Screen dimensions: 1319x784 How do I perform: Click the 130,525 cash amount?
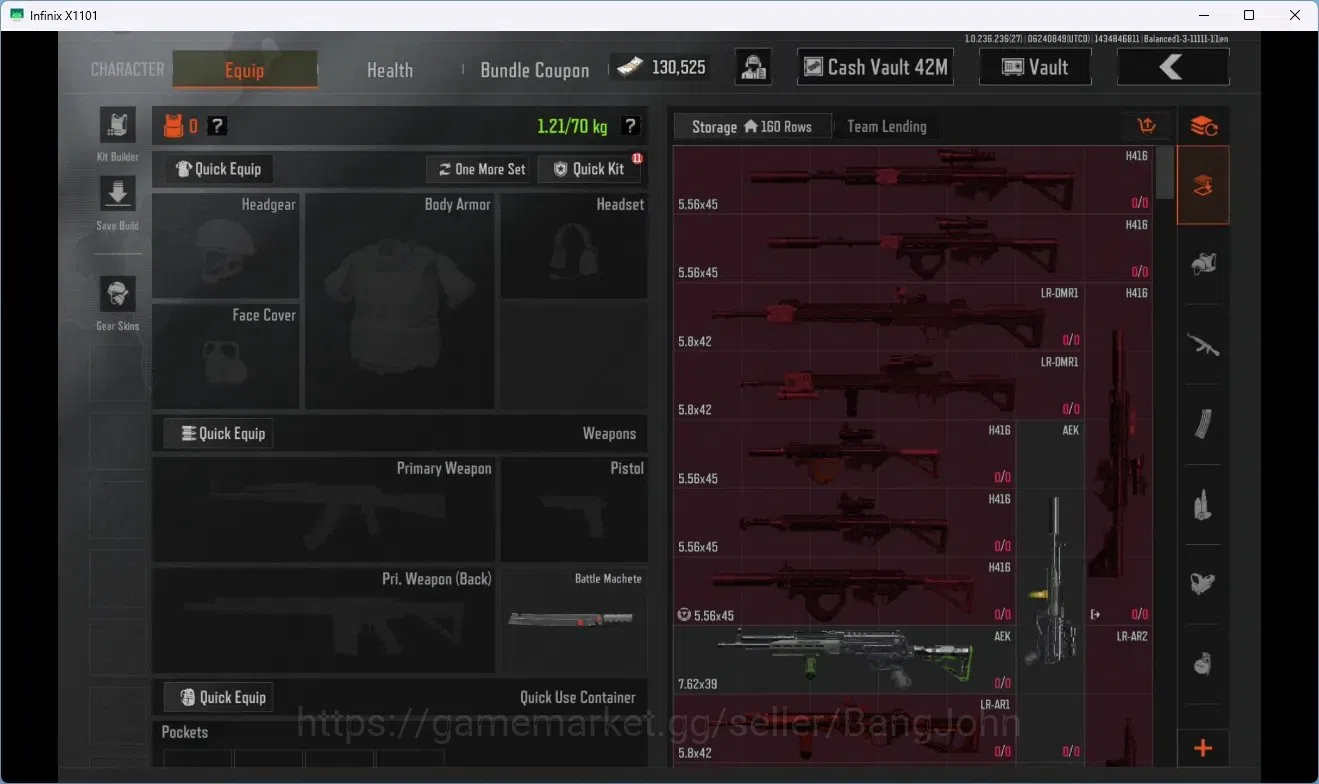point(679,68)
